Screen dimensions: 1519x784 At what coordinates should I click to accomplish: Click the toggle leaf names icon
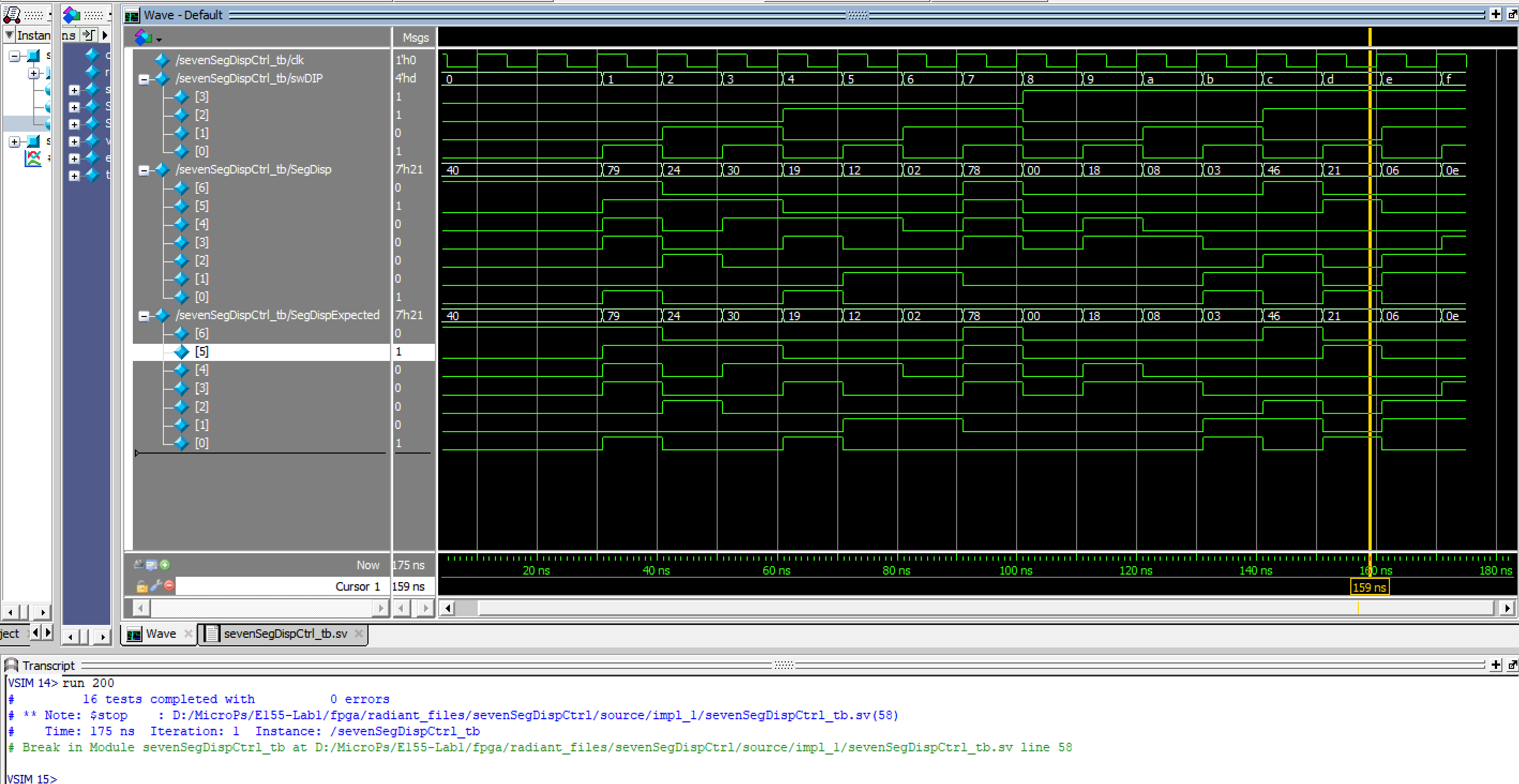pos(138,565)
